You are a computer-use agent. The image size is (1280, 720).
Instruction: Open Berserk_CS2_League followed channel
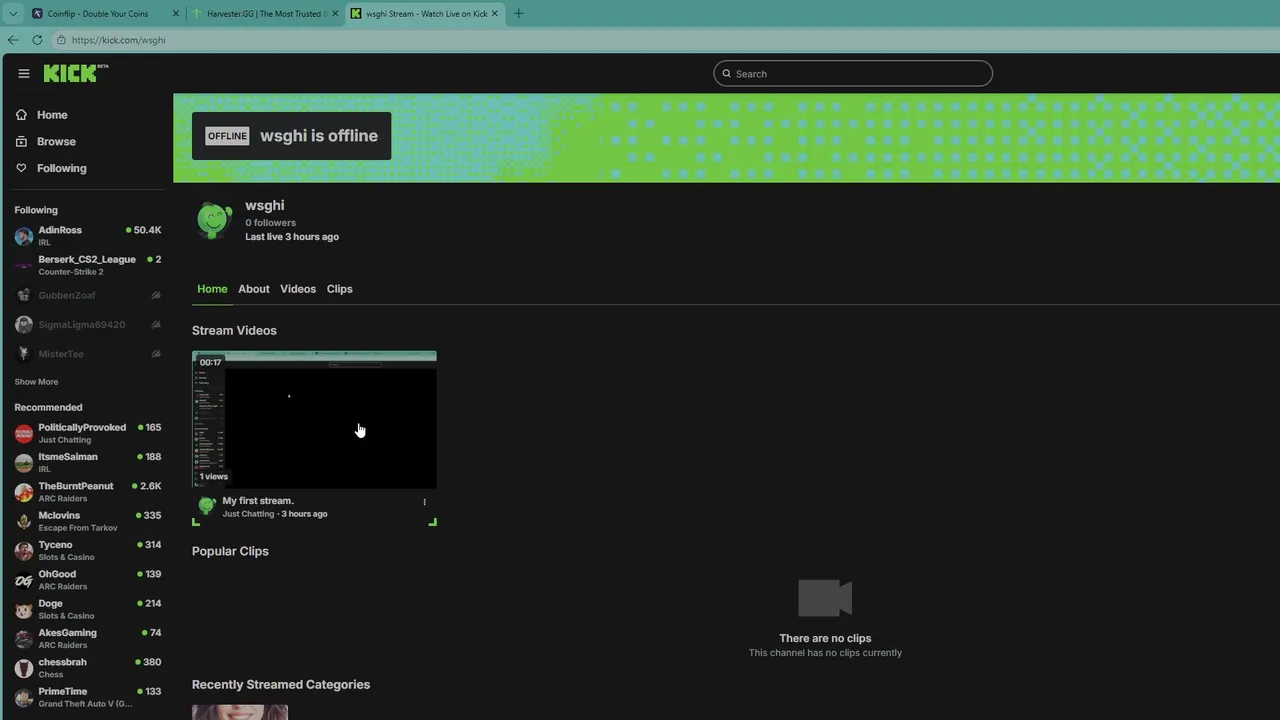point(87,265)
